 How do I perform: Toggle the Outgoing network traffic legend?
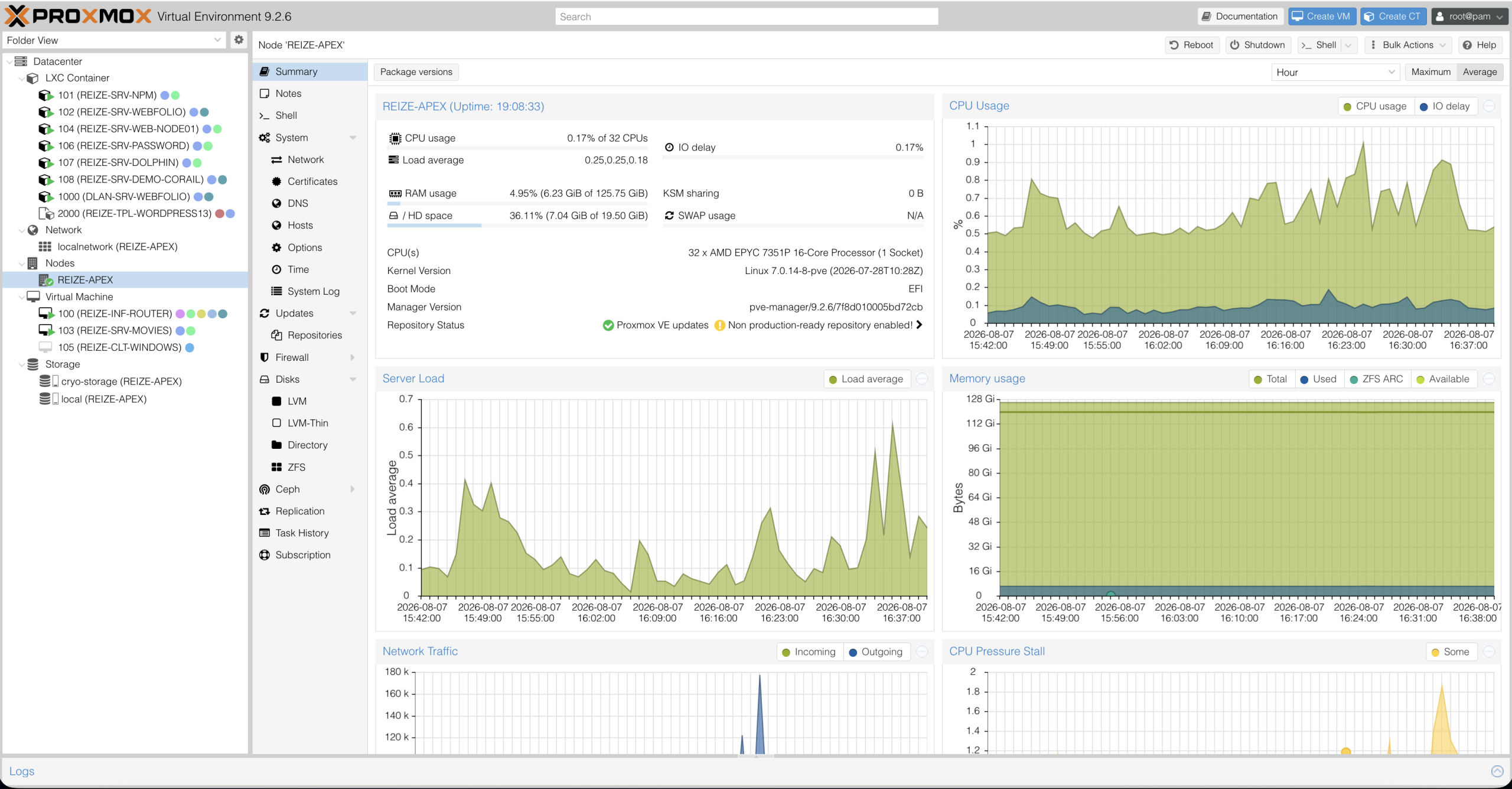[x=876, y=652]
